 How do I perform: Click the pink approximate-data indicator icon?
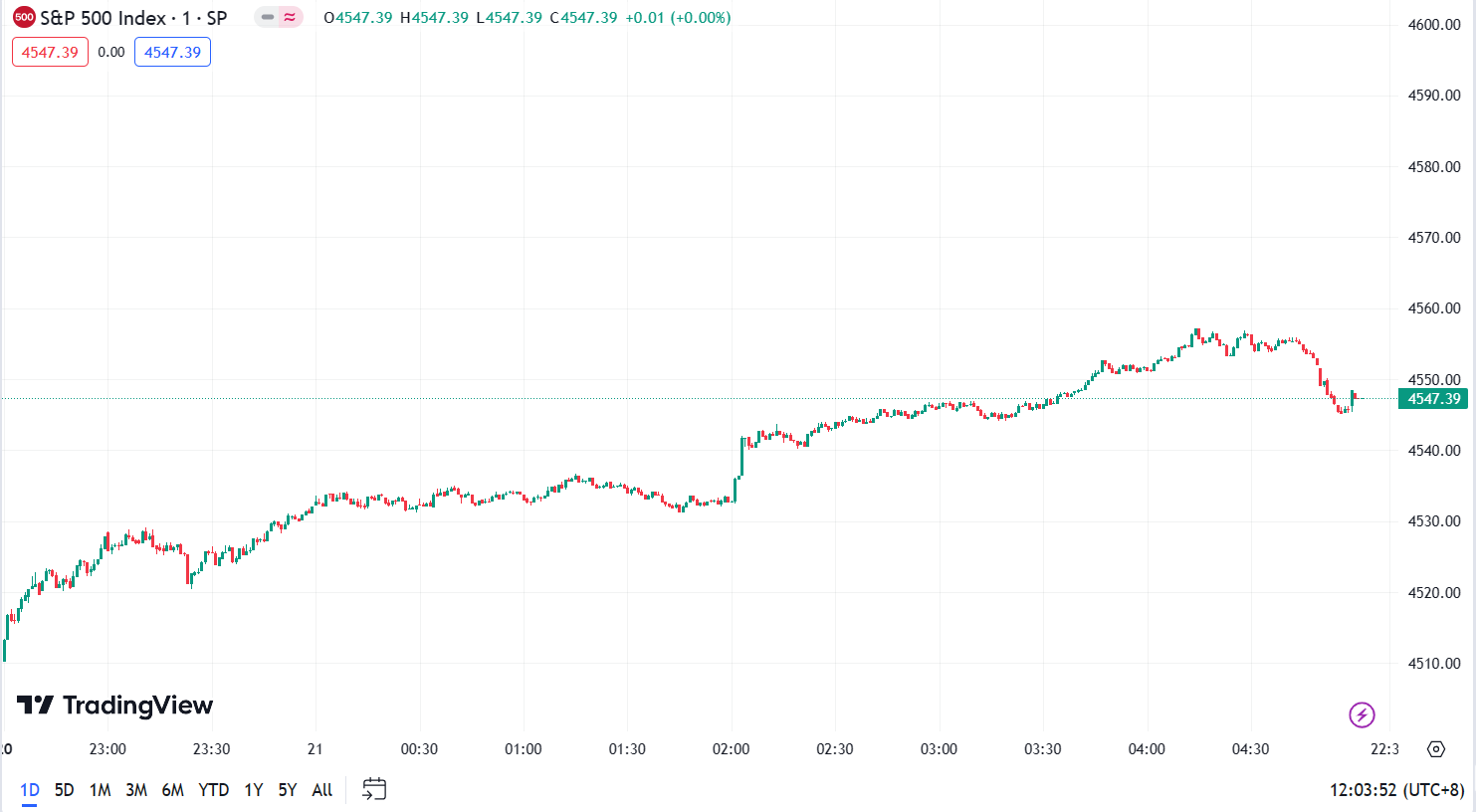tap(290, 17)
